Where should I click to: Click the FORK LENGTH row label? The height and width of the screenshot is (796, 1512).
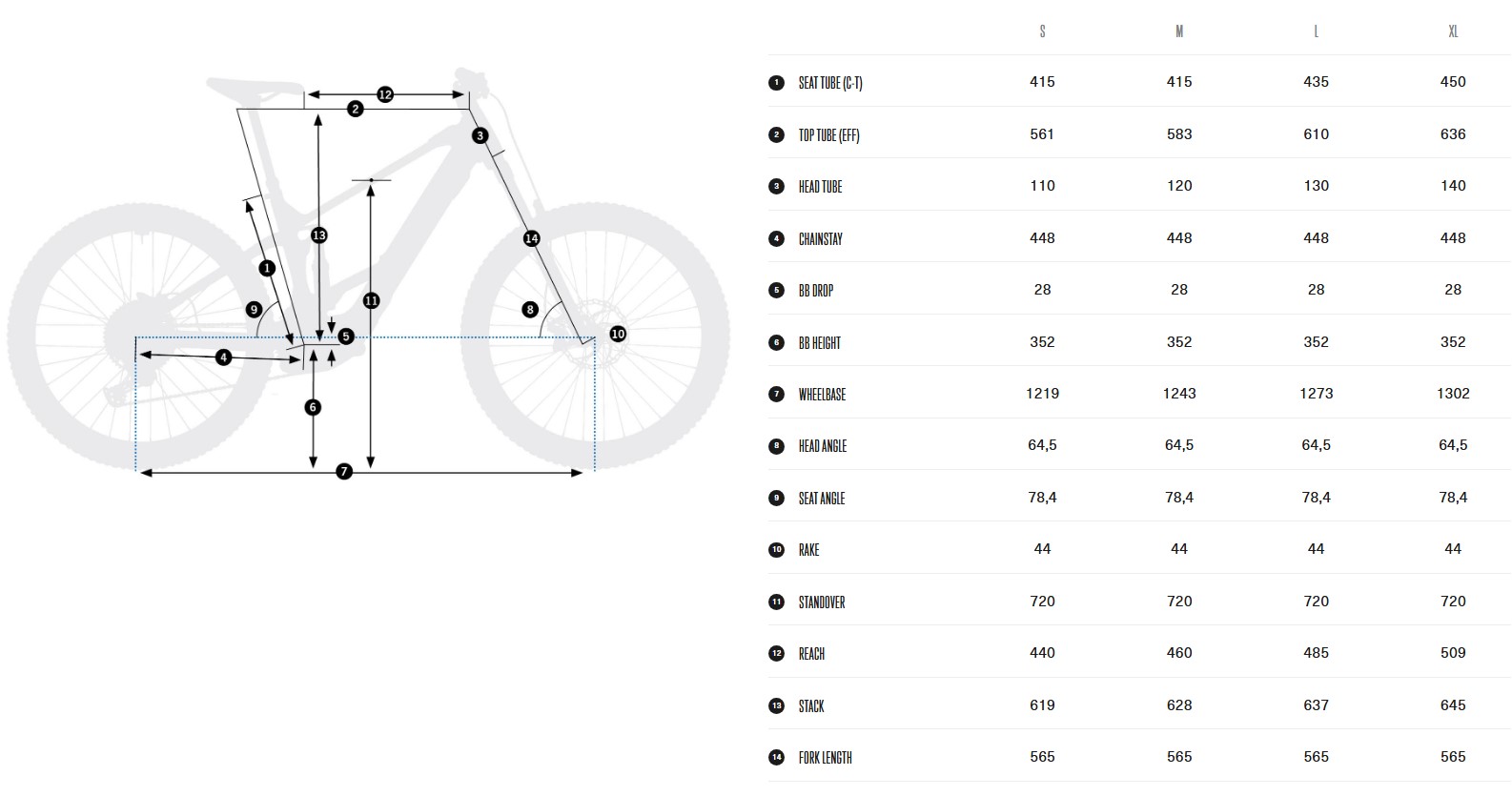[x=826, y=758]
